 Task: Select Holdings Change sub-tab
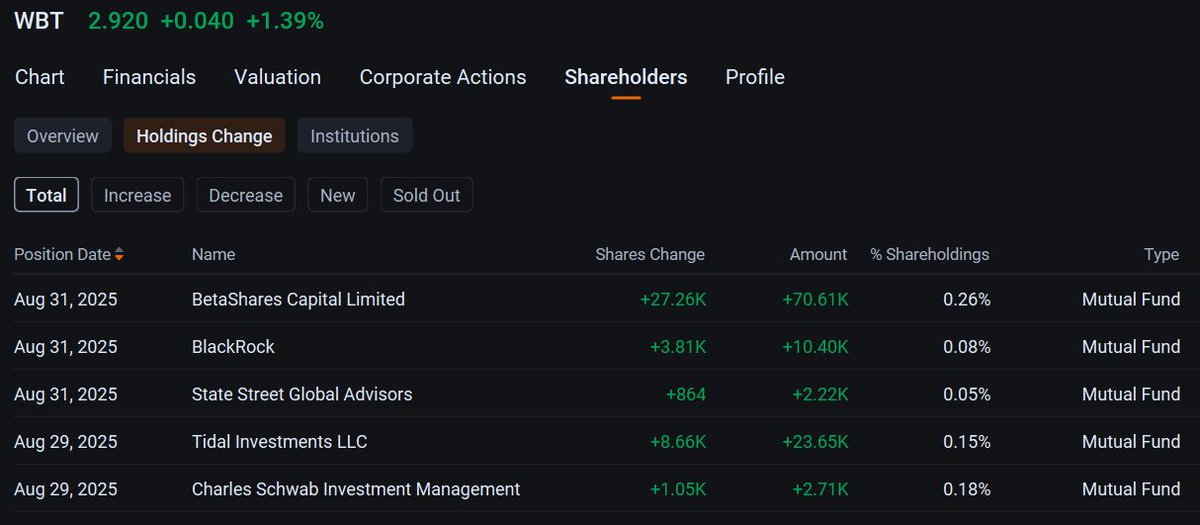click(x=204, y=136)
